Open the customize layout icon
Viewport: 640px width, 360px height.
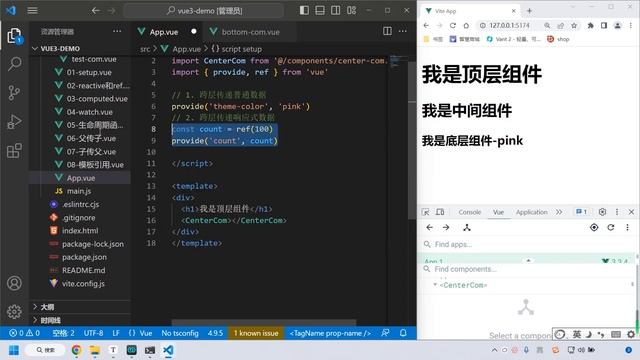pos(351,11)
